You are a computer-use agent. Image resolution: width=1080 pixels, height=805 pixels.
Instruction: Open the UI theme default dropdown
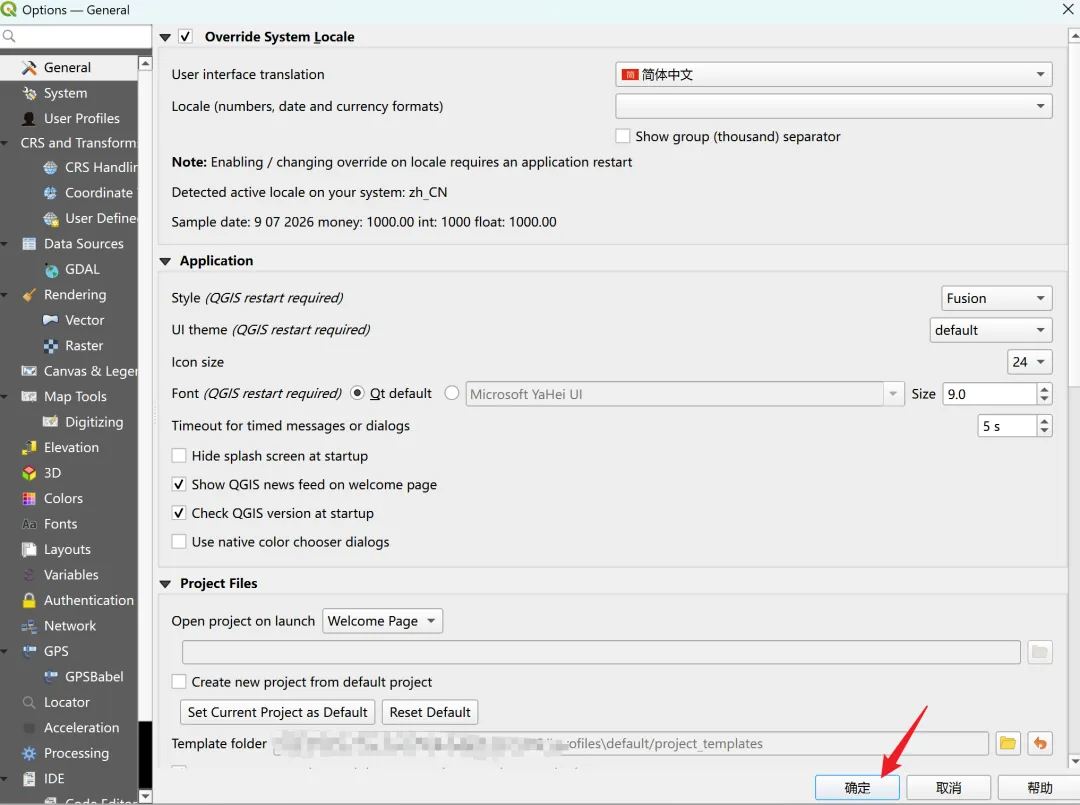990,330
